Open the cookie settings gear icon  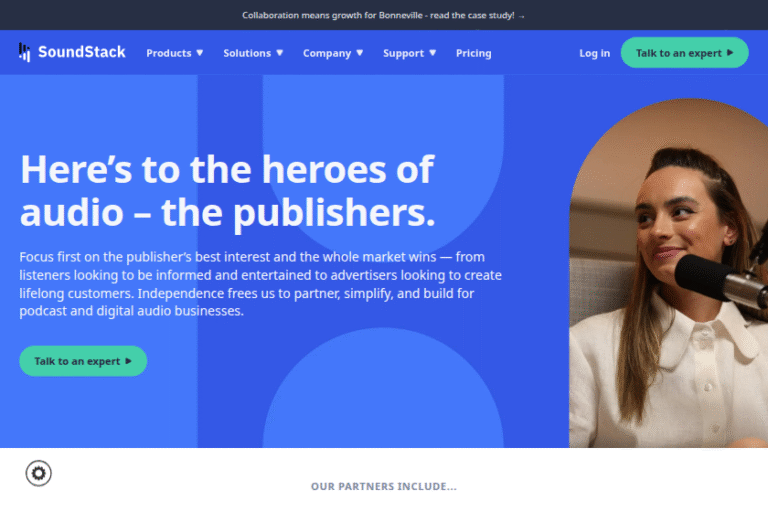(38, 473)
